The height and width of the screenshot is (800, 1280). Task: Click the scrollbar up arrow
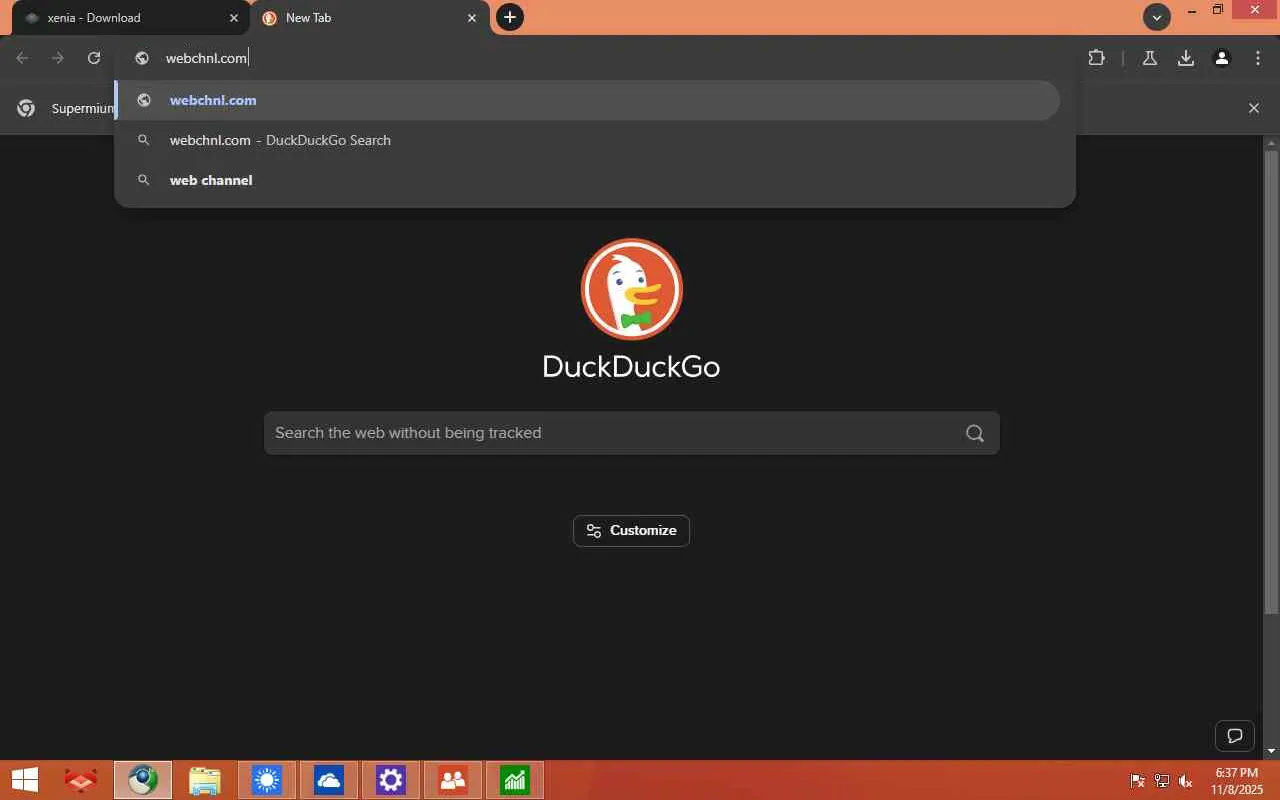(x=1272, y=142)
